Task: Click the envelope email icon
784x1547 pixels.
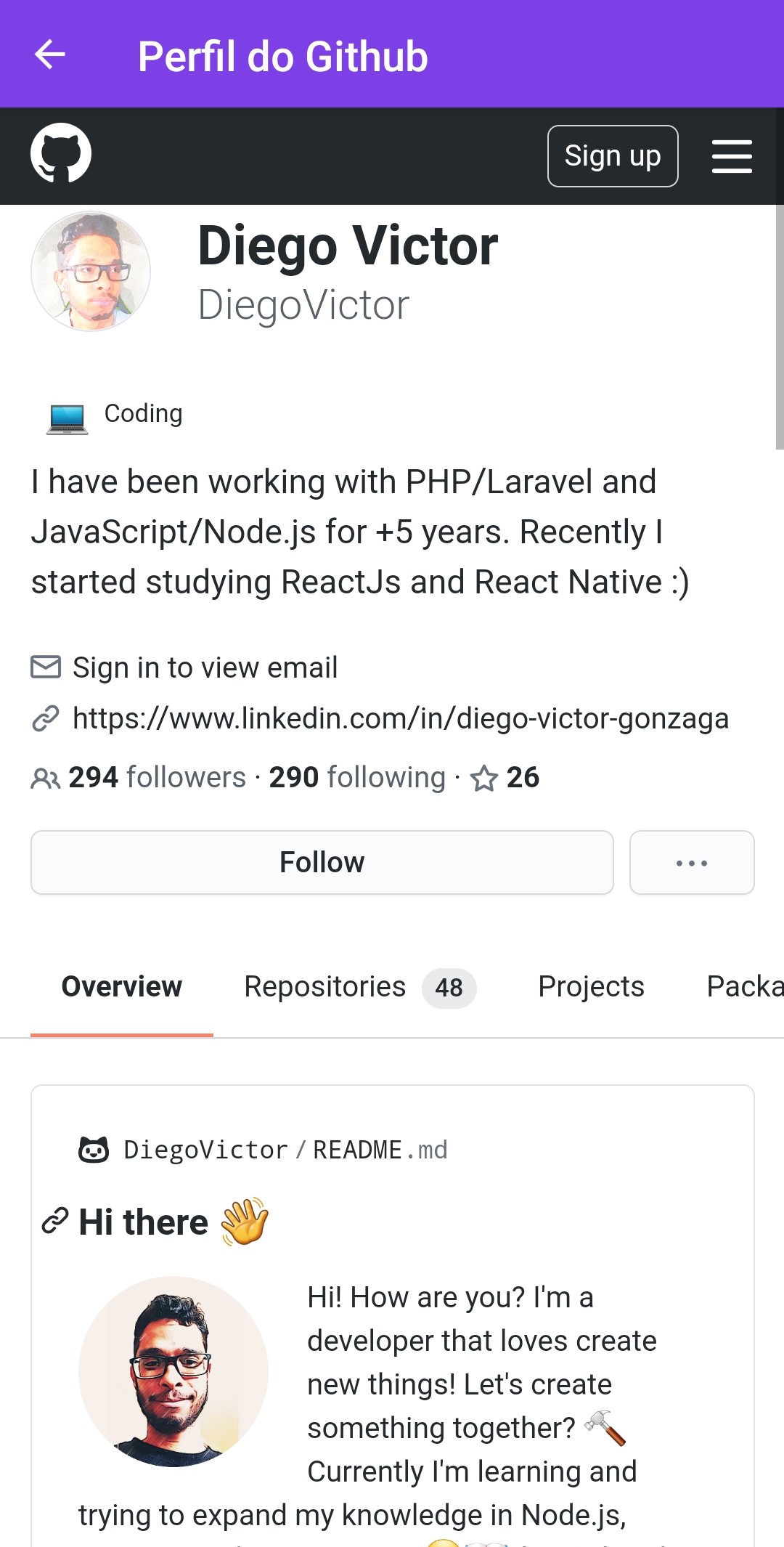Action: [46, 666]
